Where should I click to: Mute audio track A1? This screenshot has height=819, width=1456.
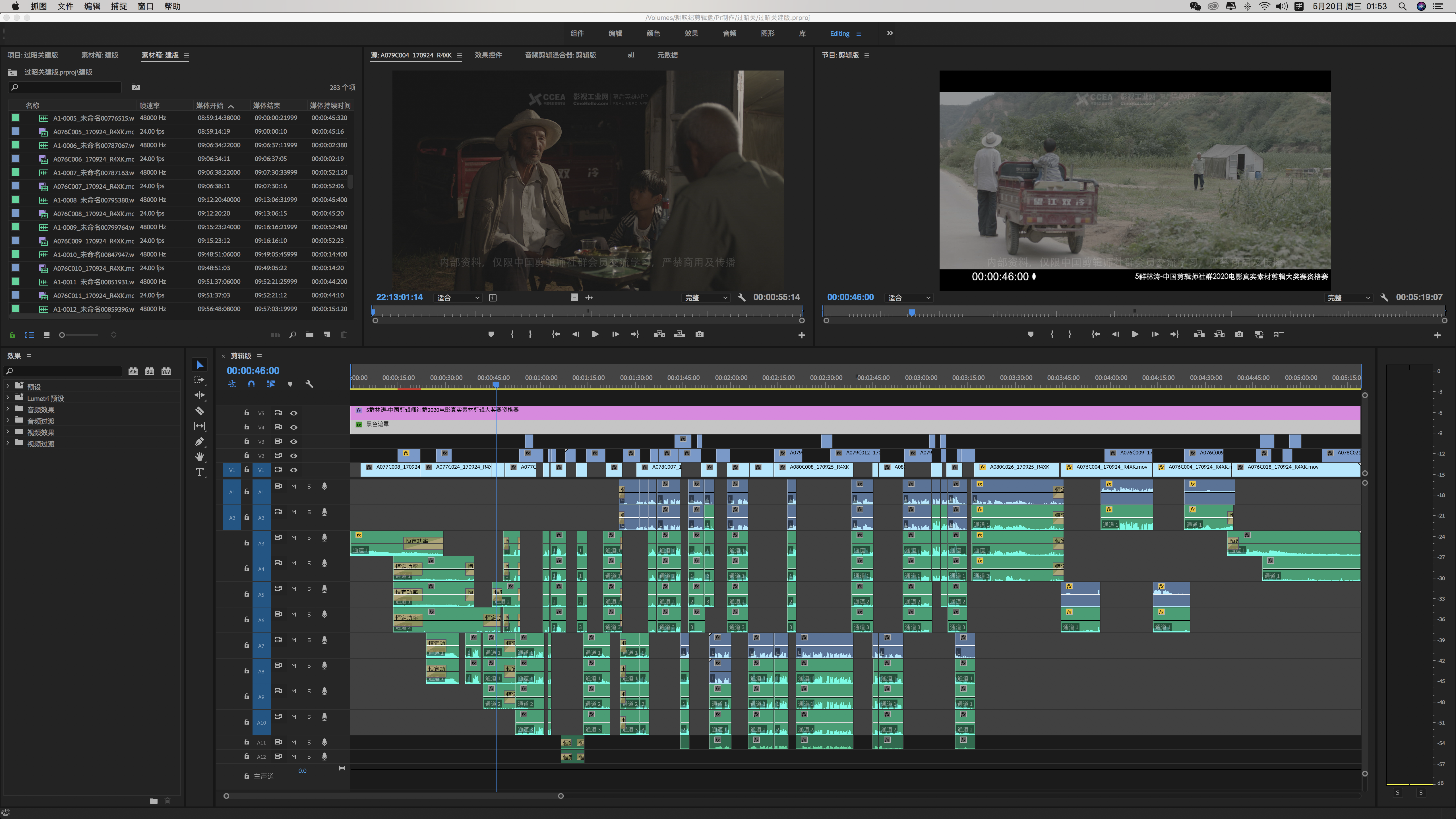[x=293, y=487]
